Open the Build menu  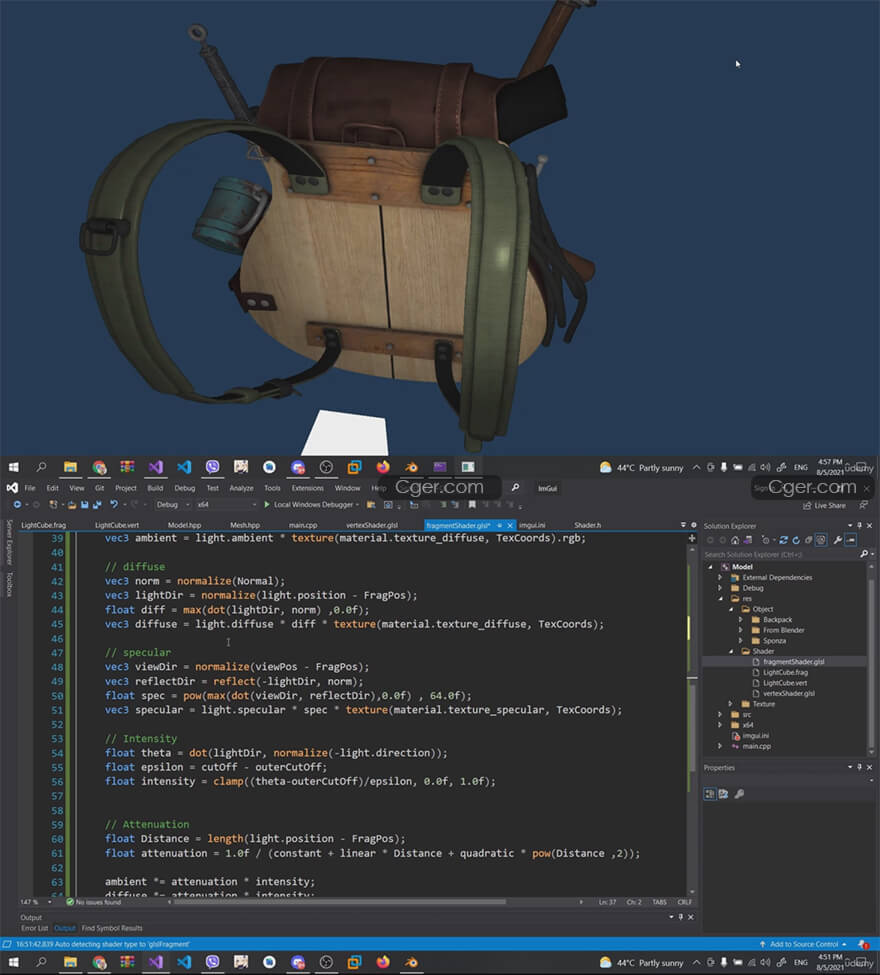pyautogui.click(x=155, y=488)
